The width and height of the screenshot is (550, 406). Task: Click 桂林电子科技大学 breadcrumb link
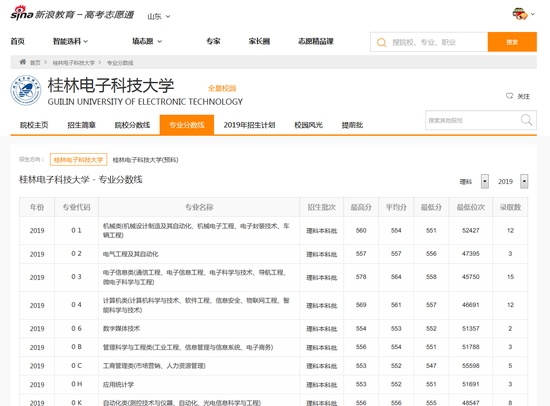(x=74, y=63)
